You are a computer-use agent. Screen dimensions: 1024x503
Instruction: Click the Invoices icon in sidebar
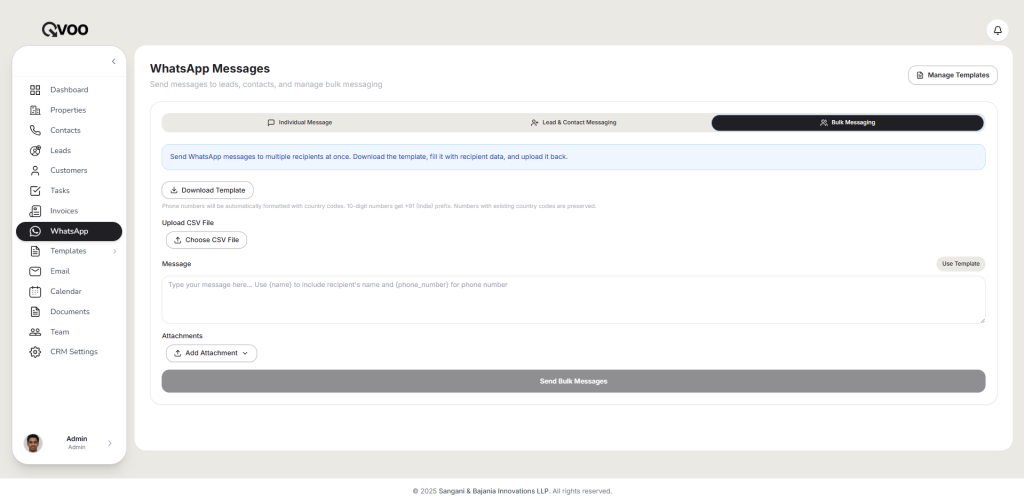pos(35,211)
